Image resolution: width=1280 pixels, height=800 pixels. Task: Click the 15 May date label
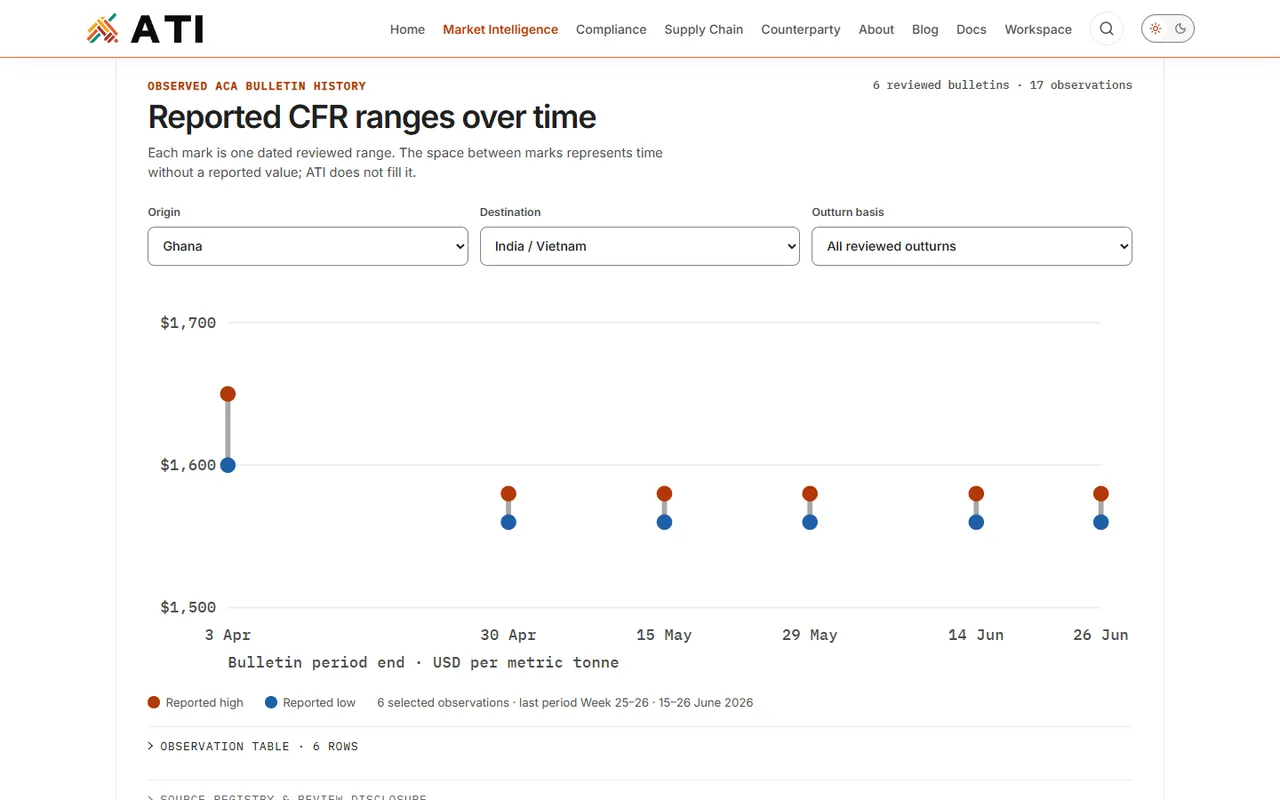pos(664,635)
